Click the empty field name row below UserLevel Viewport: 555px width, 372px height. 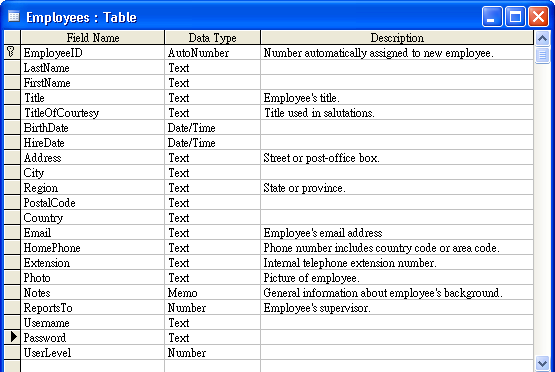click(93, 366)
